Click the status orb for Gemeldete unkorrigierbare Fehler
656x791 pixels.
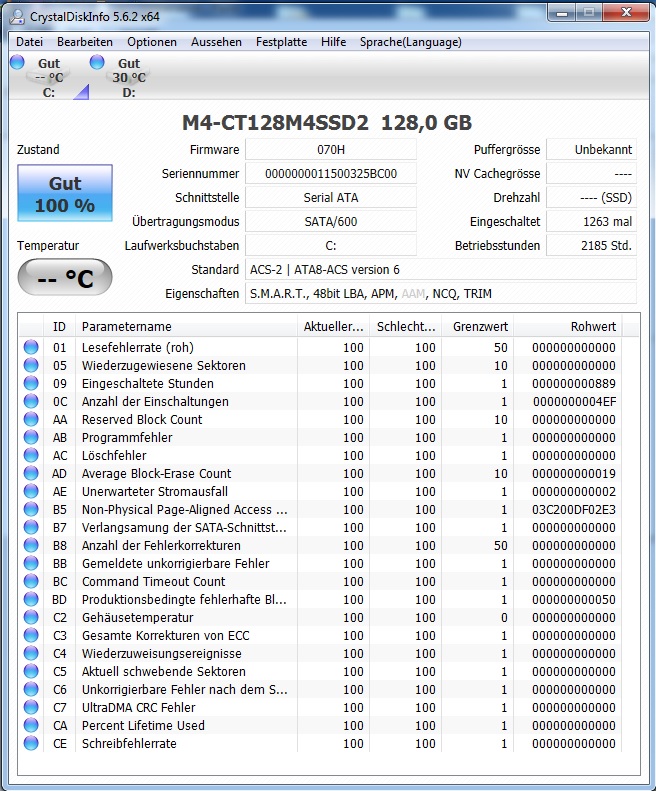point(31,563)
